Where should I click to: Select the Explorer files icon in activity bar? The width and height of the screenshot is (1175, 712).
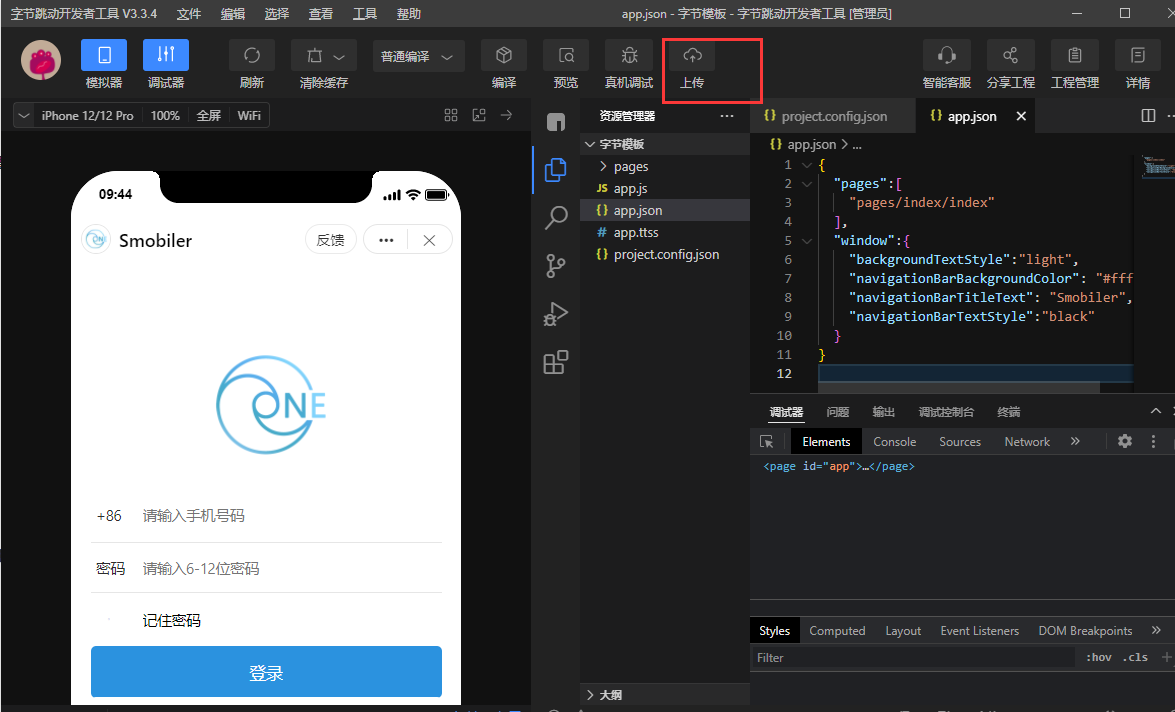(555, 169)
